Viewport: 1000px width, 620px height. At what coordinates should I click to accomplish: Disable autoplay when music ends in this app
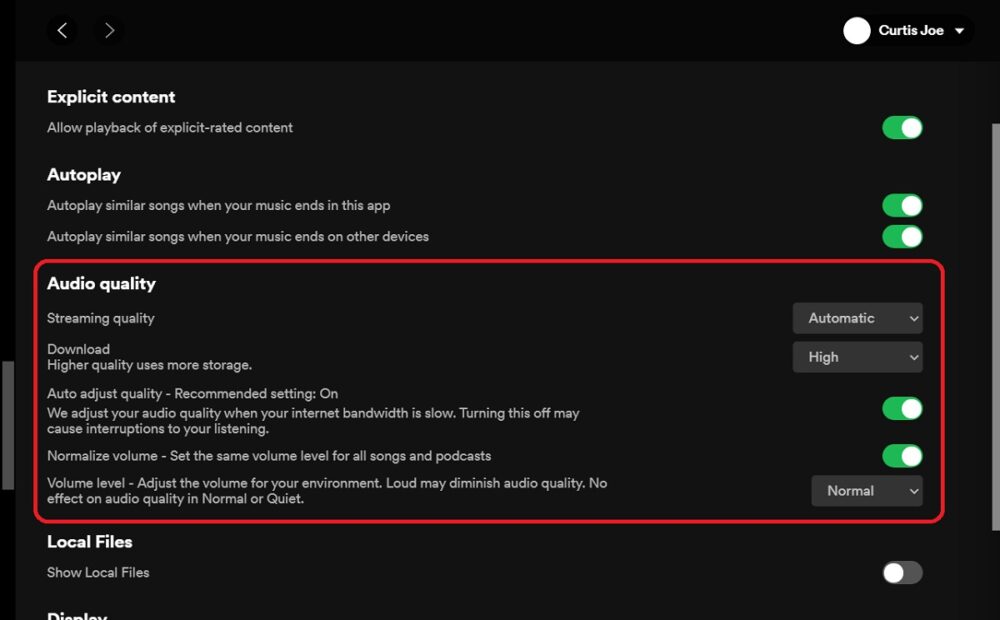pos(901,205)
